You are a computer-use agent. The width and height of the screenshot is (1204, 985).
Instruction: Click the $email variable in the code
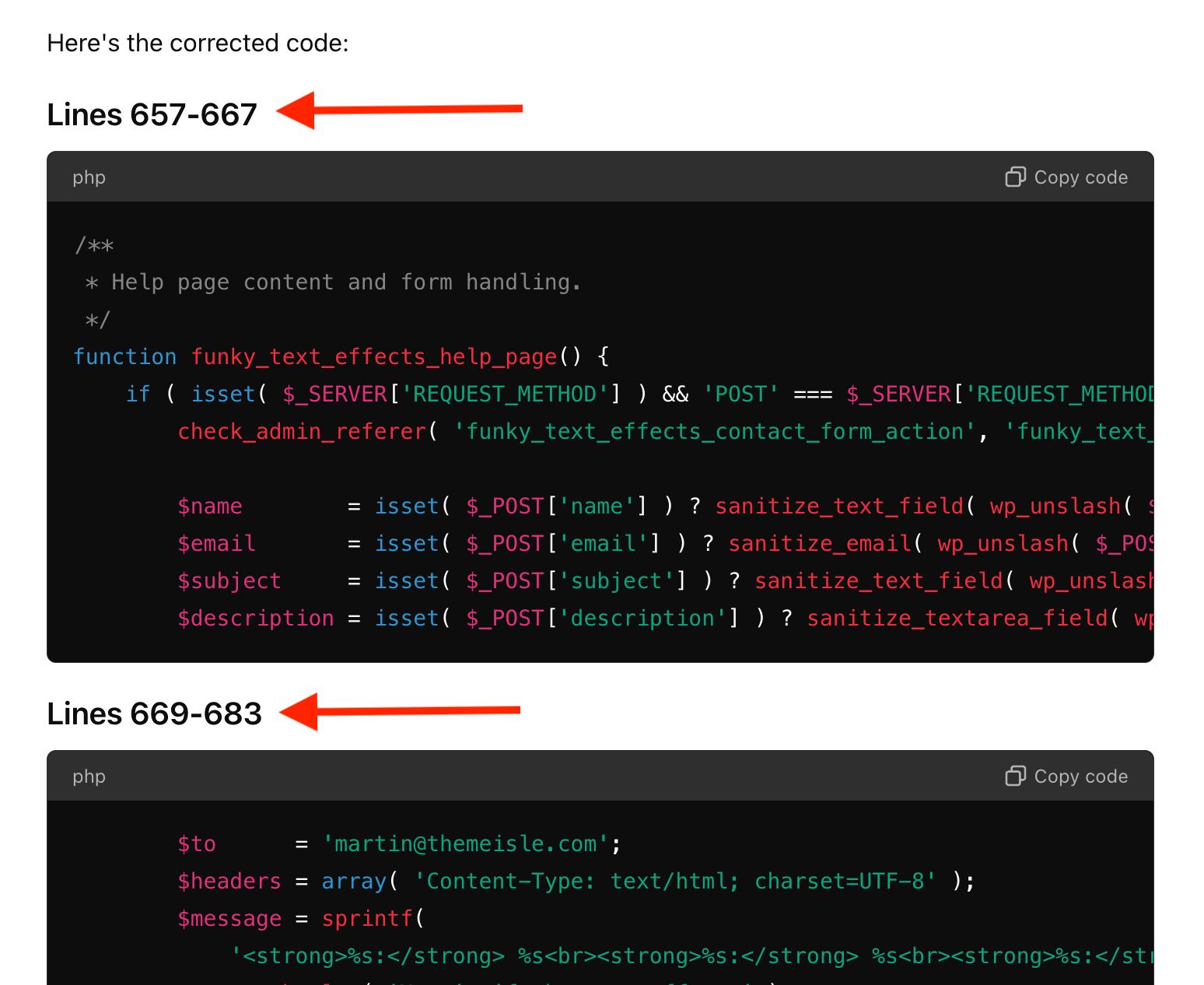(216, 543)
